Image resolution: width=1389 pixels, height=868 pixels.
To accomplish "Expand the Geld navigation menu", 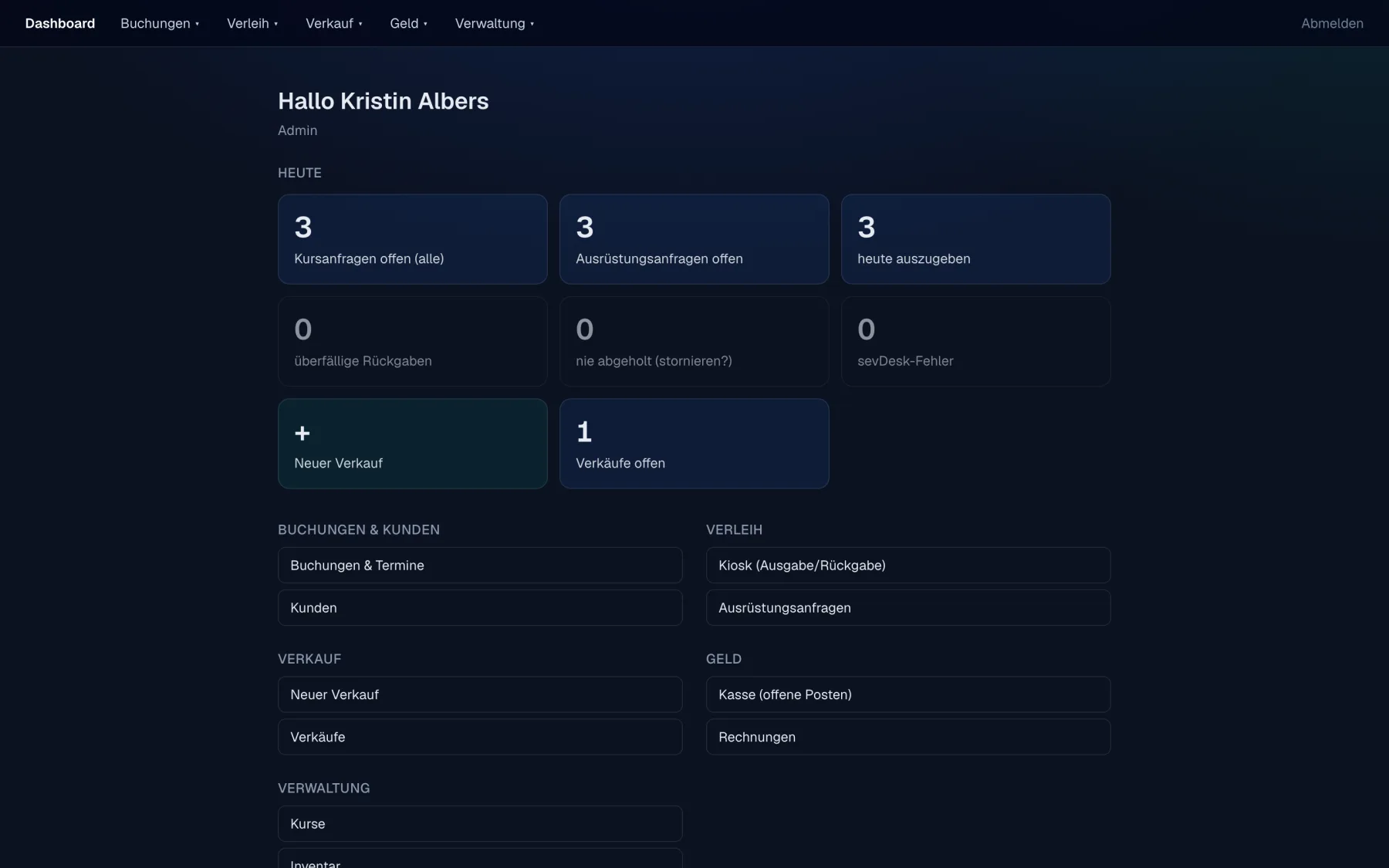I will tap(409, 23).
